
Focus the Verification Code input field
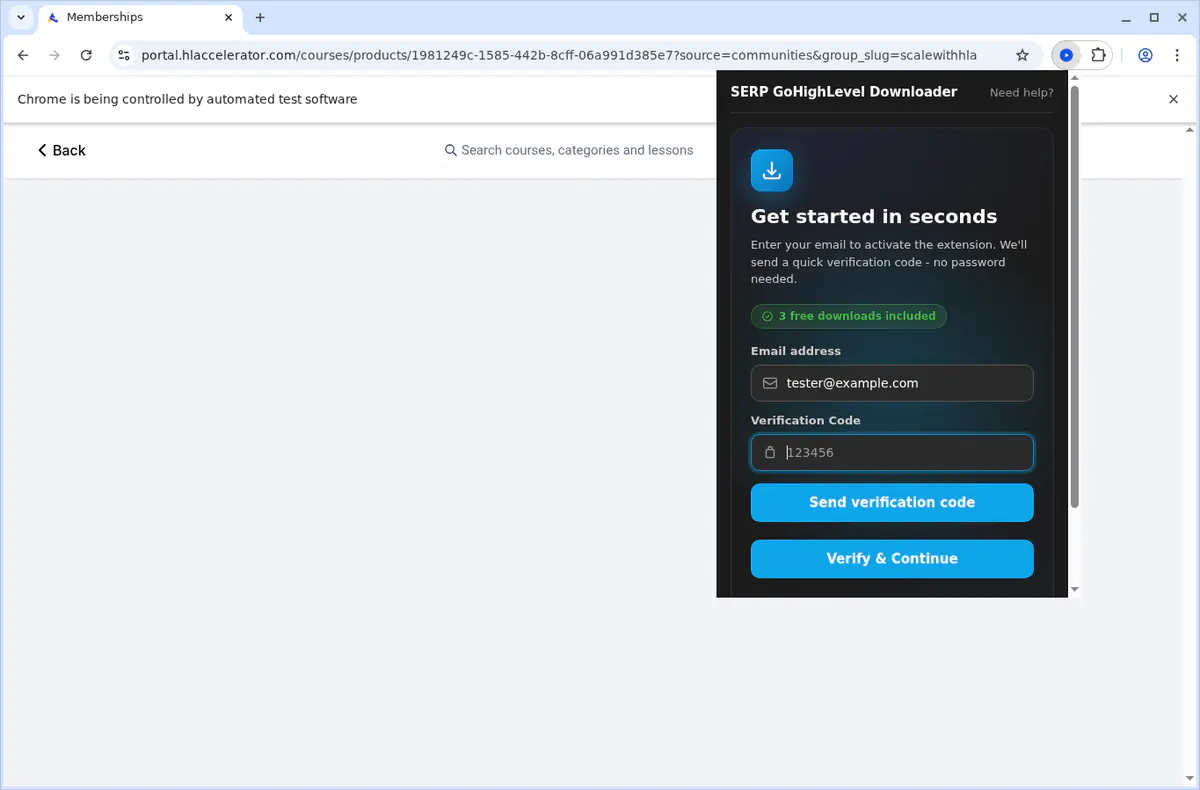(892, 452)
